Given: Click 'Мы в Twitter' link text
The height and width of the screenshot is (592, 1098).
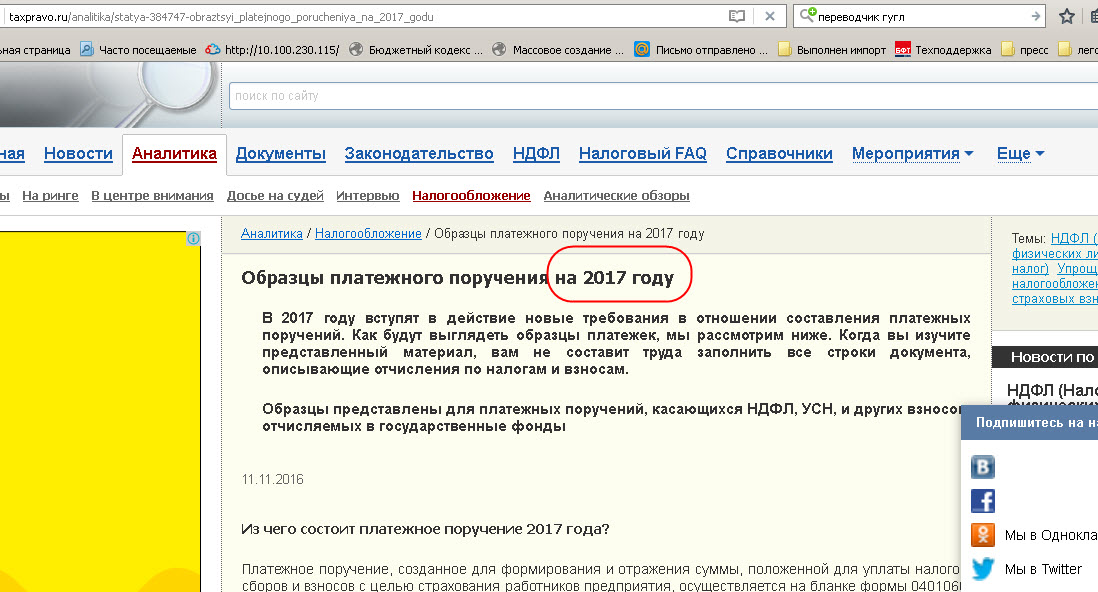Looking at the screenshot, I should 1043,570.
